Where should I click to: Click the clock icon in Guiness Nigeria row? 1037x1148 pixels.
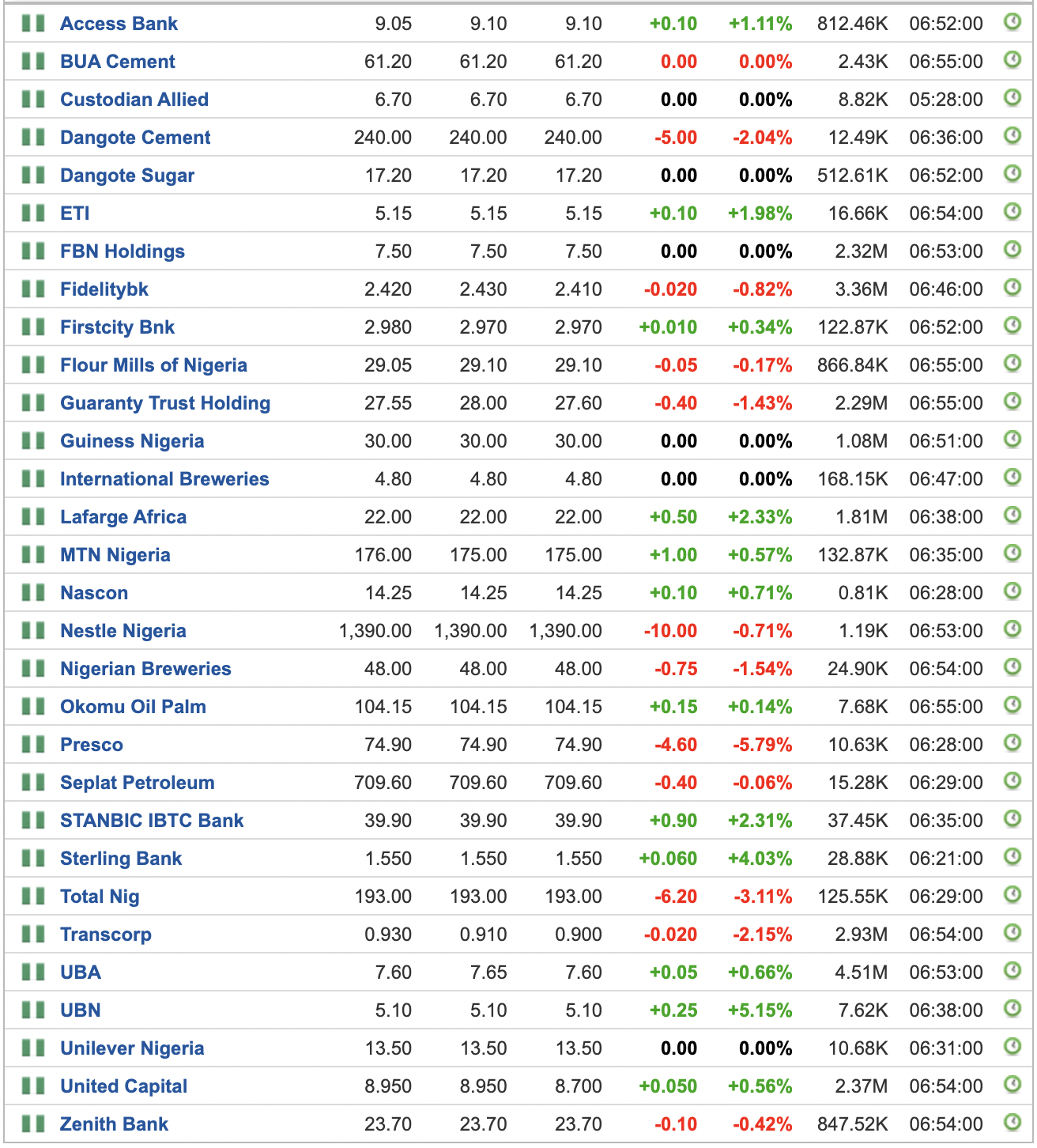pyautogui.click(x=1012, y=440)
